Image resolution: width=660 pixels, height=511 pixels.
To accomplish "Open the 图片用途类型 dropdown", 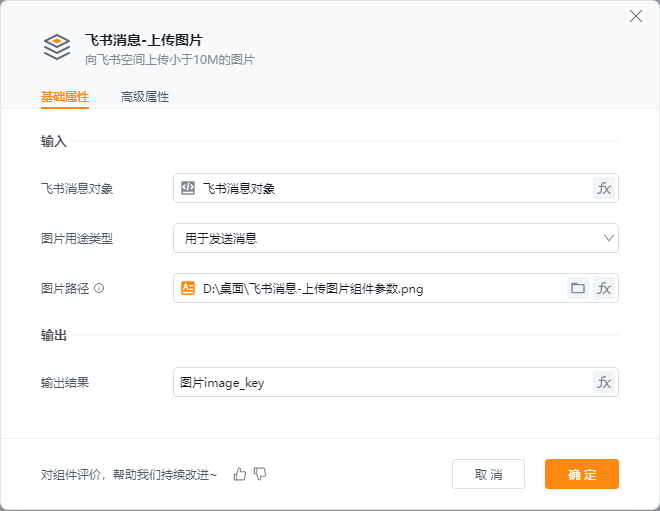I will 396,238.
